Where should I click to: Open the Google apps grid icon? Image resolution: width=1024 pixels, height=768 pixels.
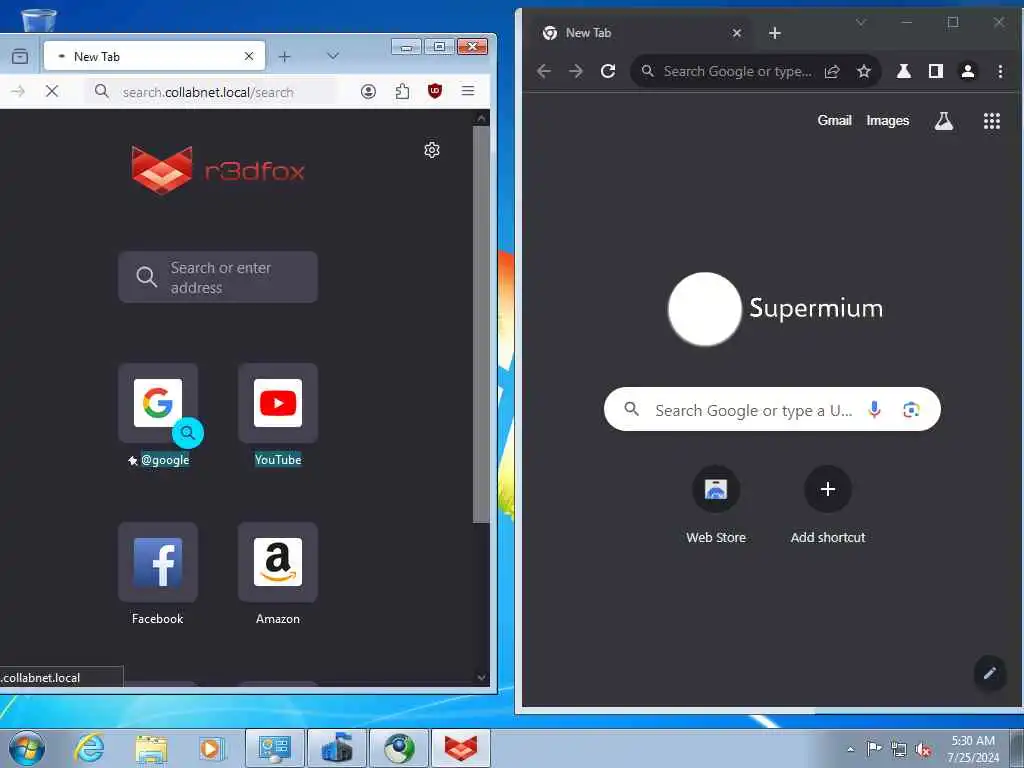(992, 121)
